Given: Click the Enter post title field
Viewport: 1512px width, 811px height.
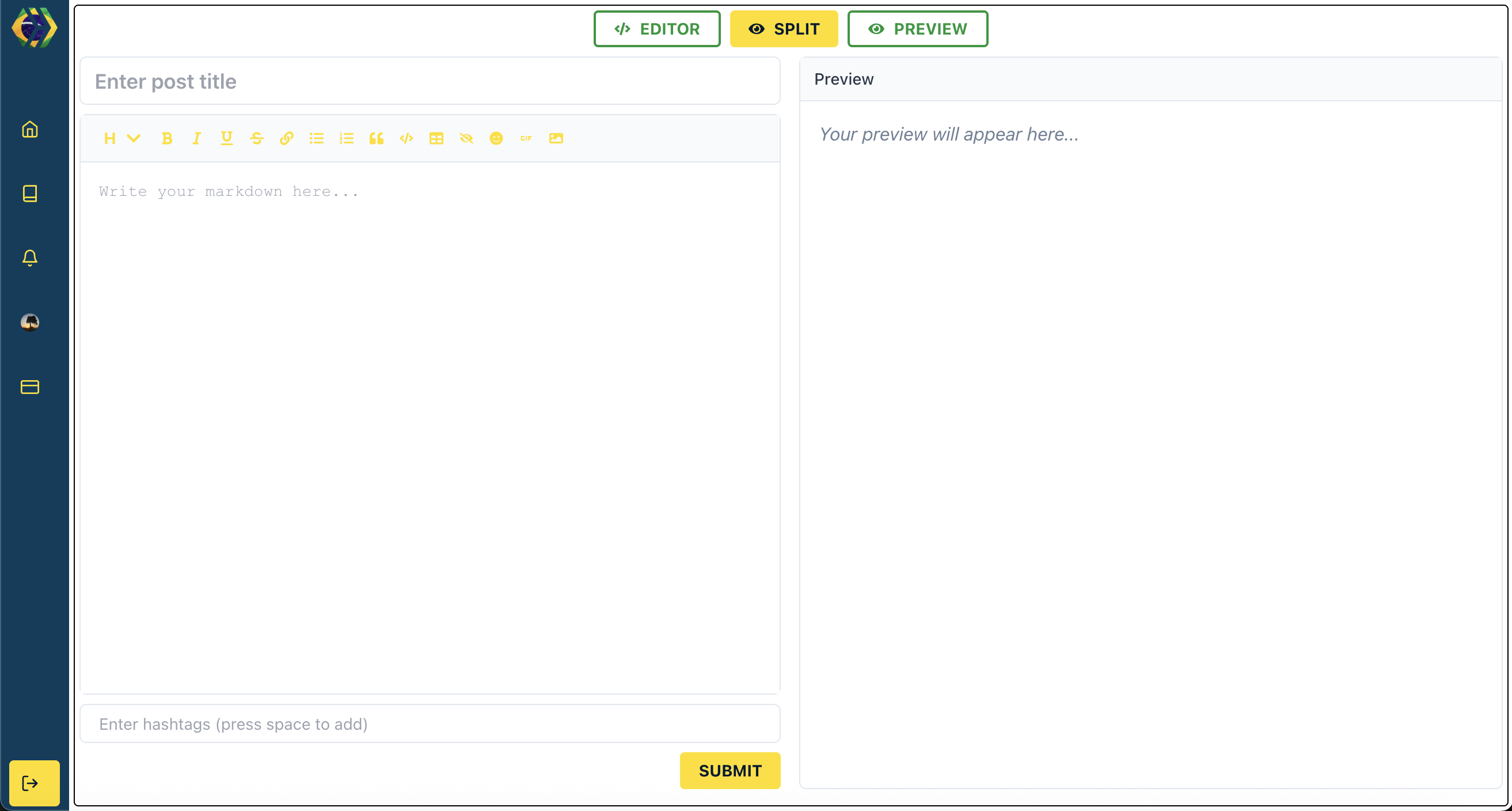Looking at the screenshot, I should 430,81.
